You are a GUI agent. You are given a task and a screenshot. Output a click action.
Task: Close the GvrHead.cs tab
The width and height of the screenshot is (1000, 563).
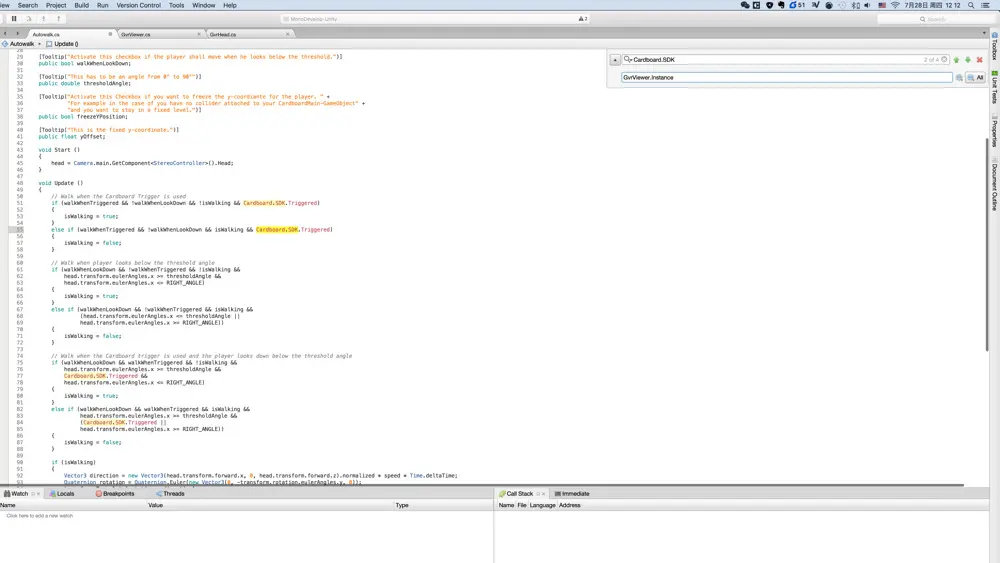pos(288,34)
